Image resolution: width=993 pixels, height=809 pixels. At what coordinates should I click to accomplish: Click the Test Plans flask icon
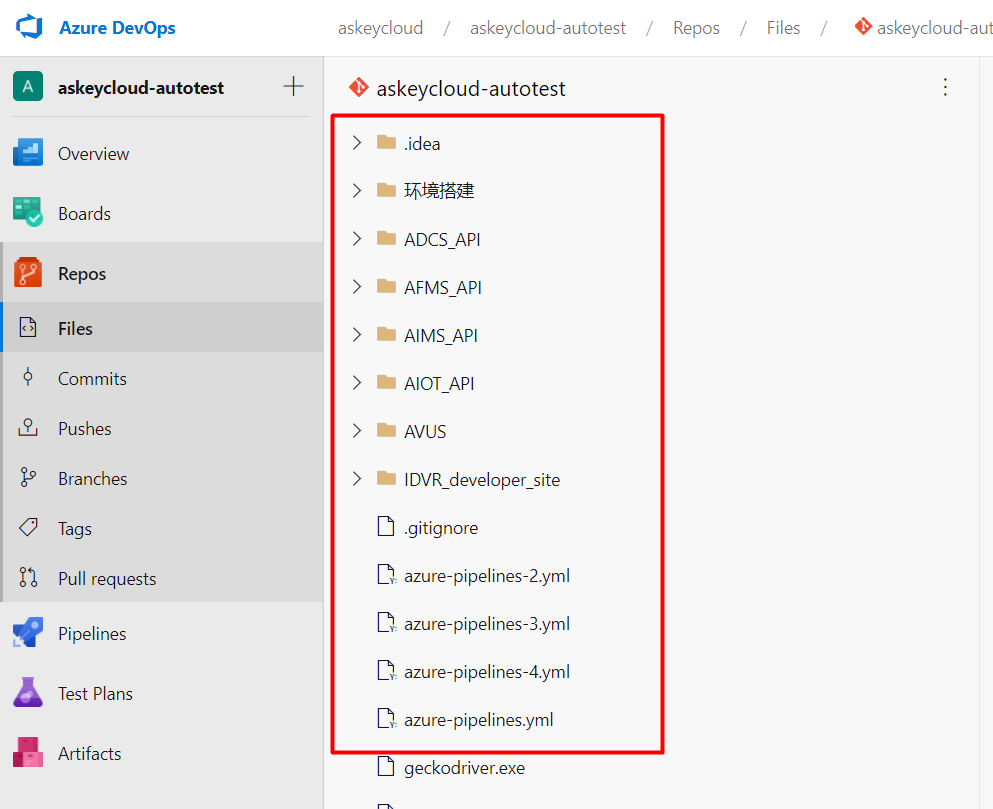click(x=28, y=692)
